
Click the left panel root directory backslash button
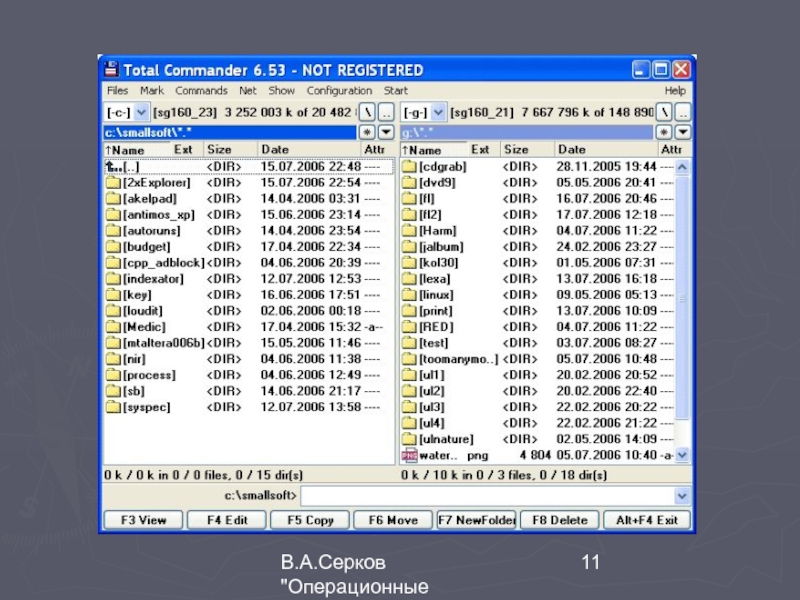tap(367, 112)
